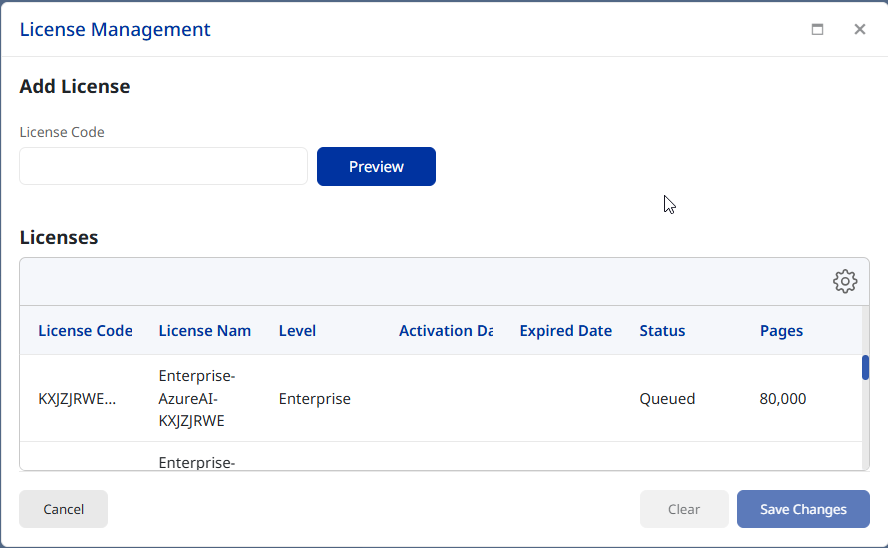The height and width of the screenshot is (548, 888).
Task: Click the Clear button
Action: coord(684,509)
